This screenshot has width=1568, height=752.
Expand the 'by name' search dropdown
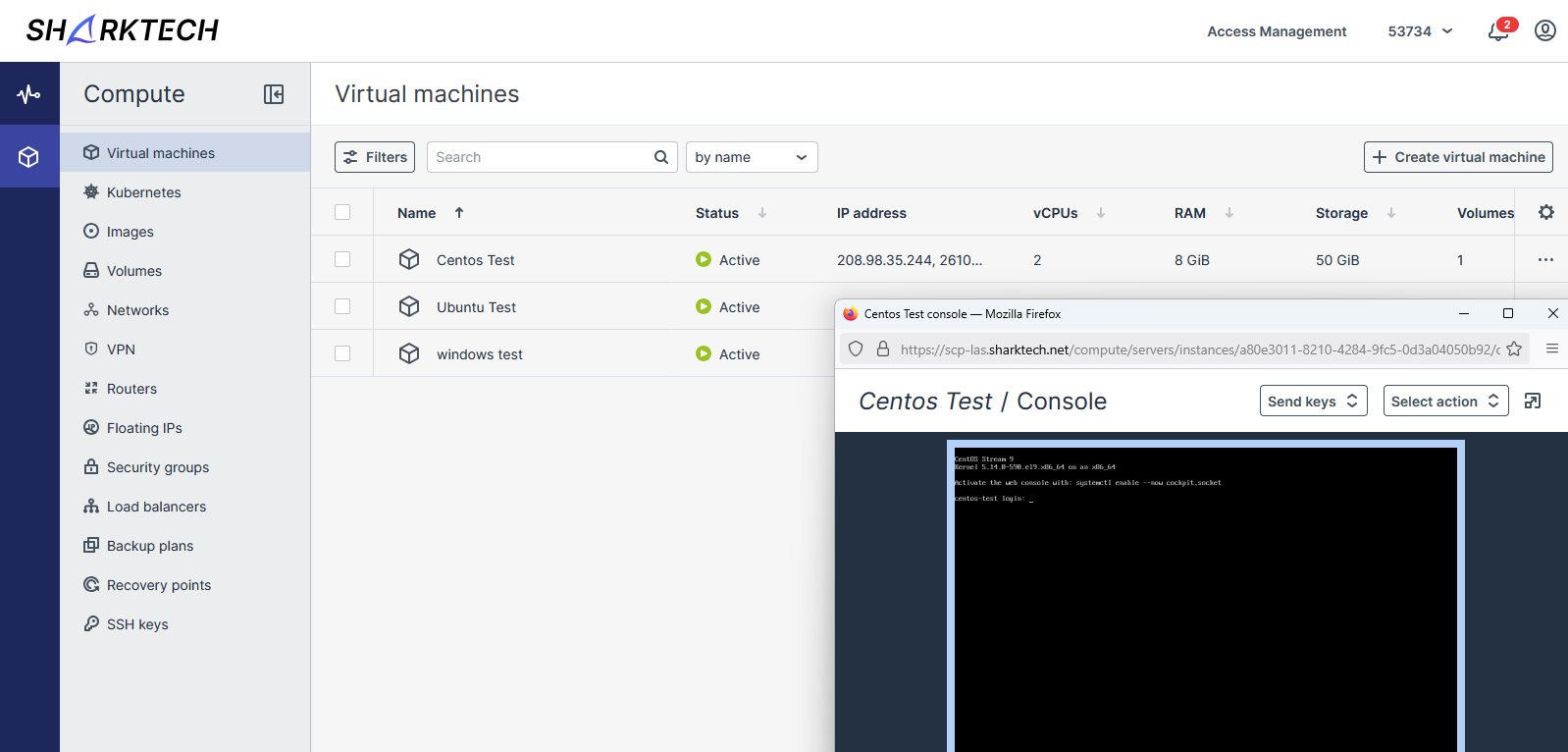(752, 157)
